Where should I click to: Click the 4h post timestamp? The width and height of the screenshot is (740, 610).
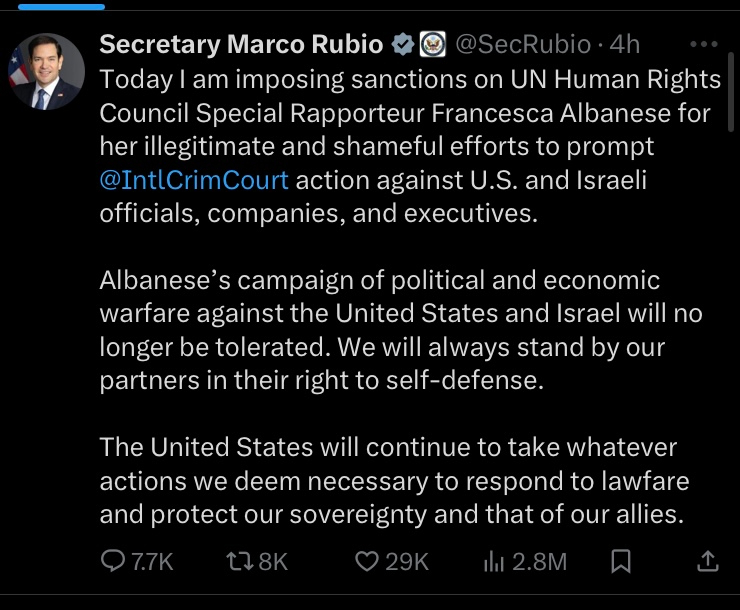(625, 44)
